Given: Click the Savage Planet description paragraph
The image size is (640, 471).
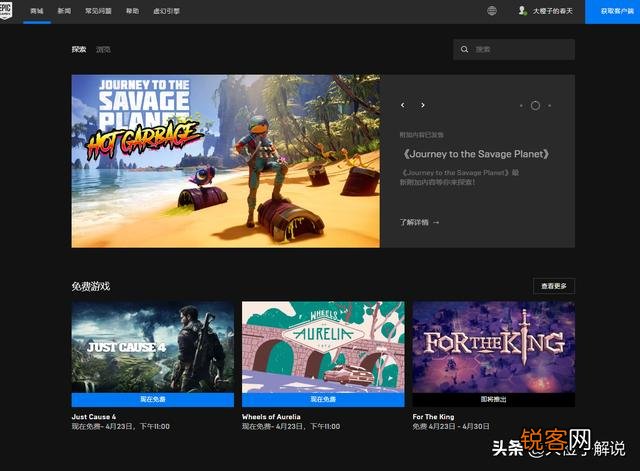Looking at the screenshot, I should (x=459, y=178).
